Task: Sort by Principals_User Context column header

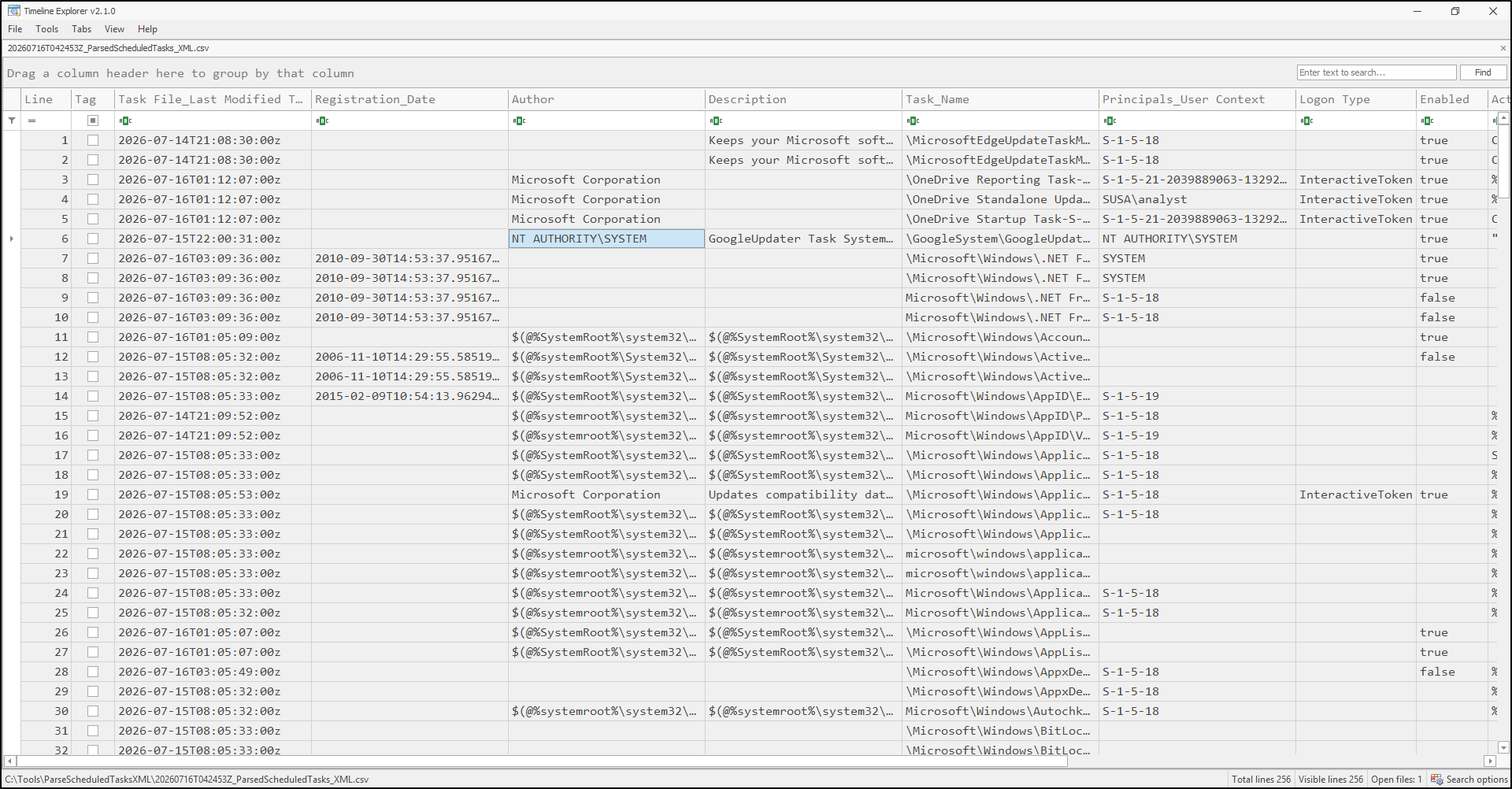Action: point(1197,99)
